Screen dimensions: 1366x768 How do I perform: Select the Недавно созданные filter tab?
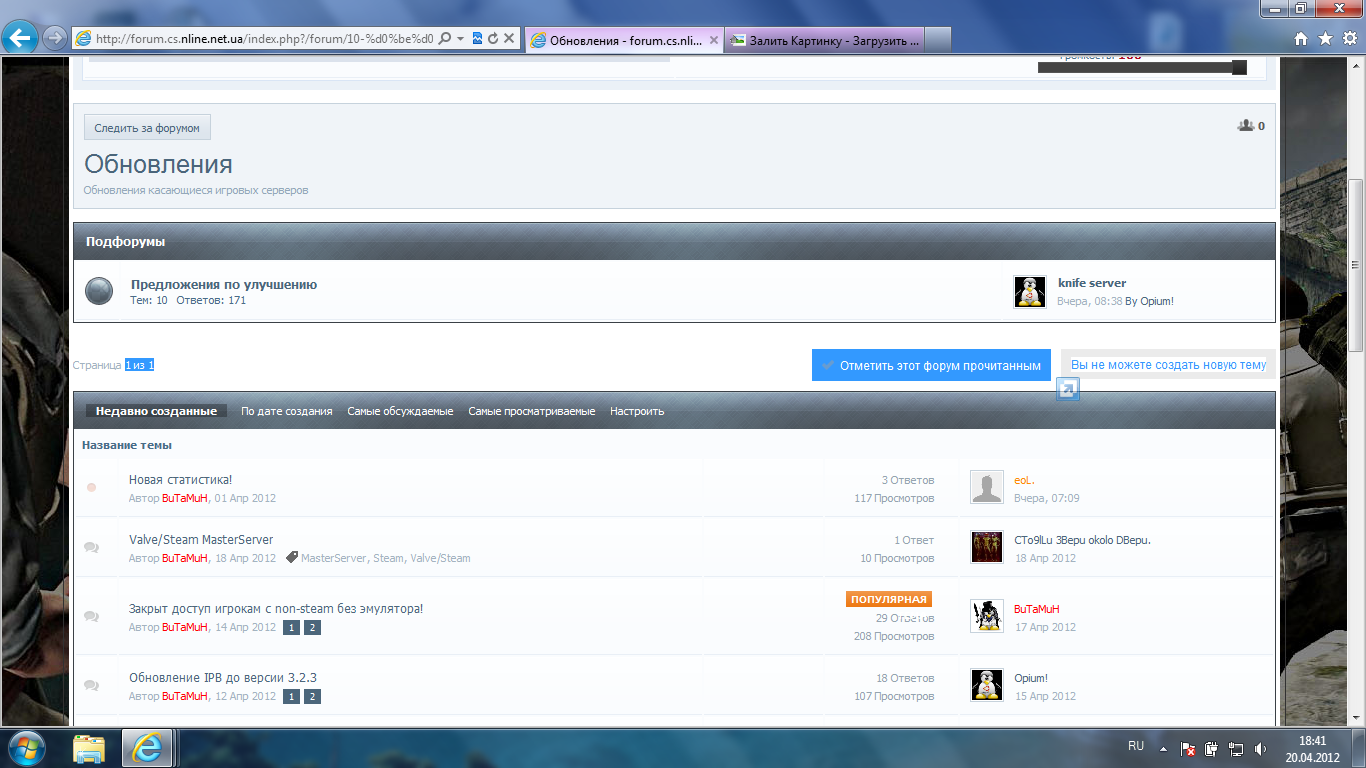156,411
